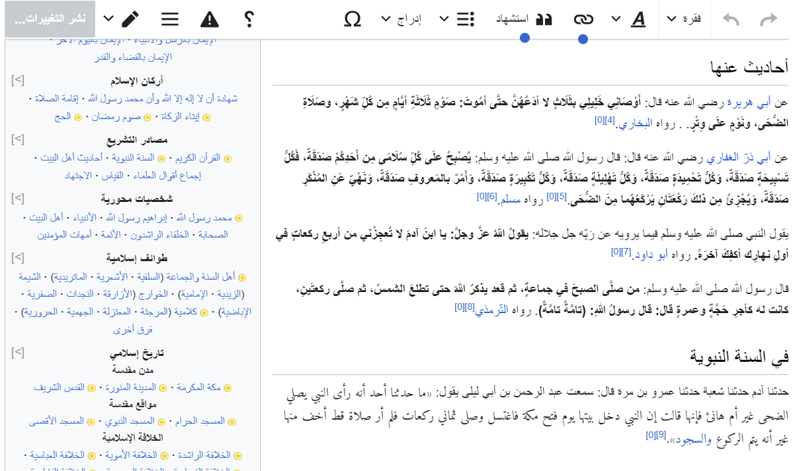Open the الحج sidebar link
The height and width of the screenshot is (471, 797).
63,117
